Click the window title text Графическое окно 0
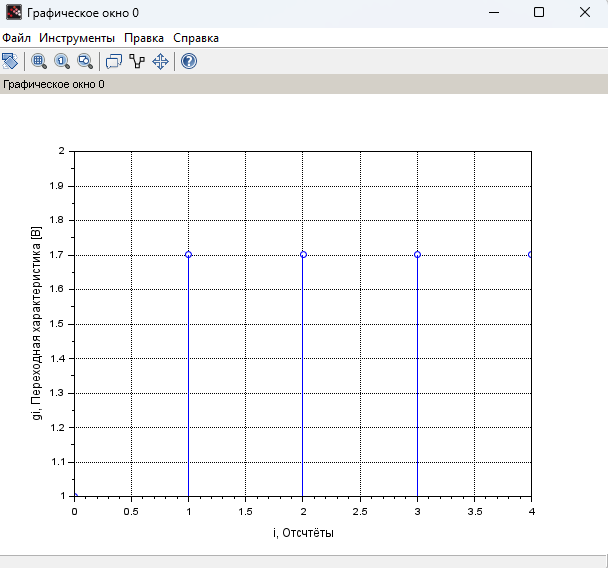Screen dimensions: 608x568 (83, 13)
